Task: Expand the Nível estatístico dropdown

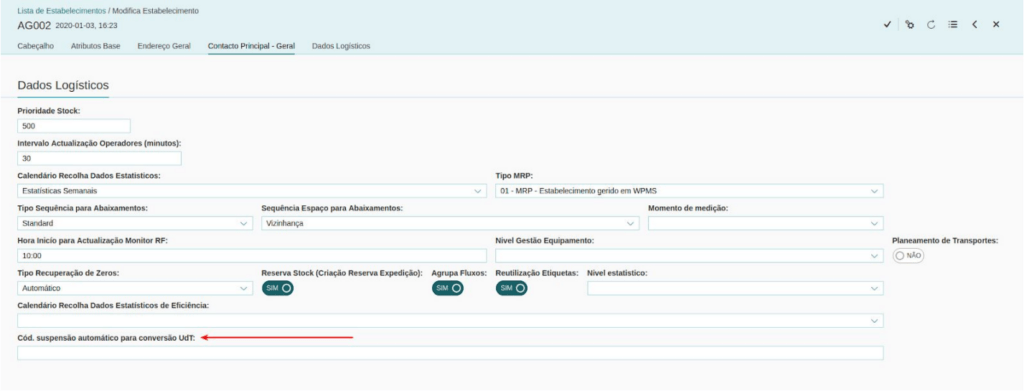Action: click(735, 289)
